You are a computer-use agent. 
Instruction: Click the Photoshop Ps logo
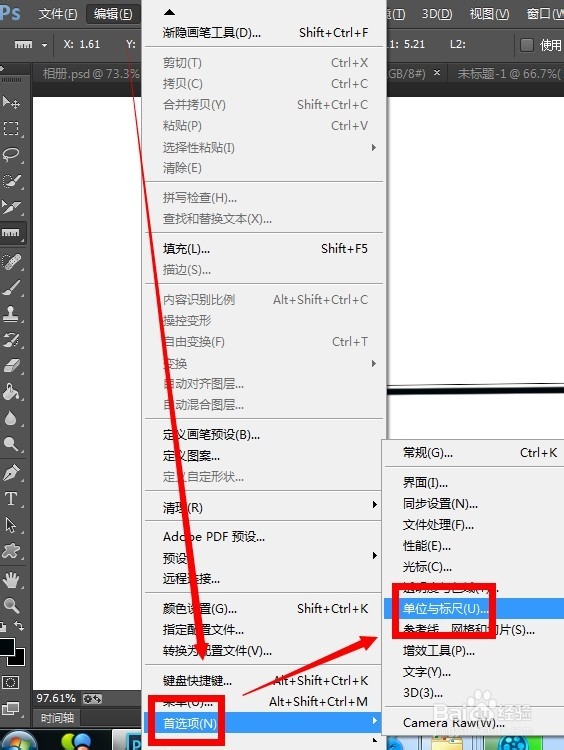tap(11, 13)
